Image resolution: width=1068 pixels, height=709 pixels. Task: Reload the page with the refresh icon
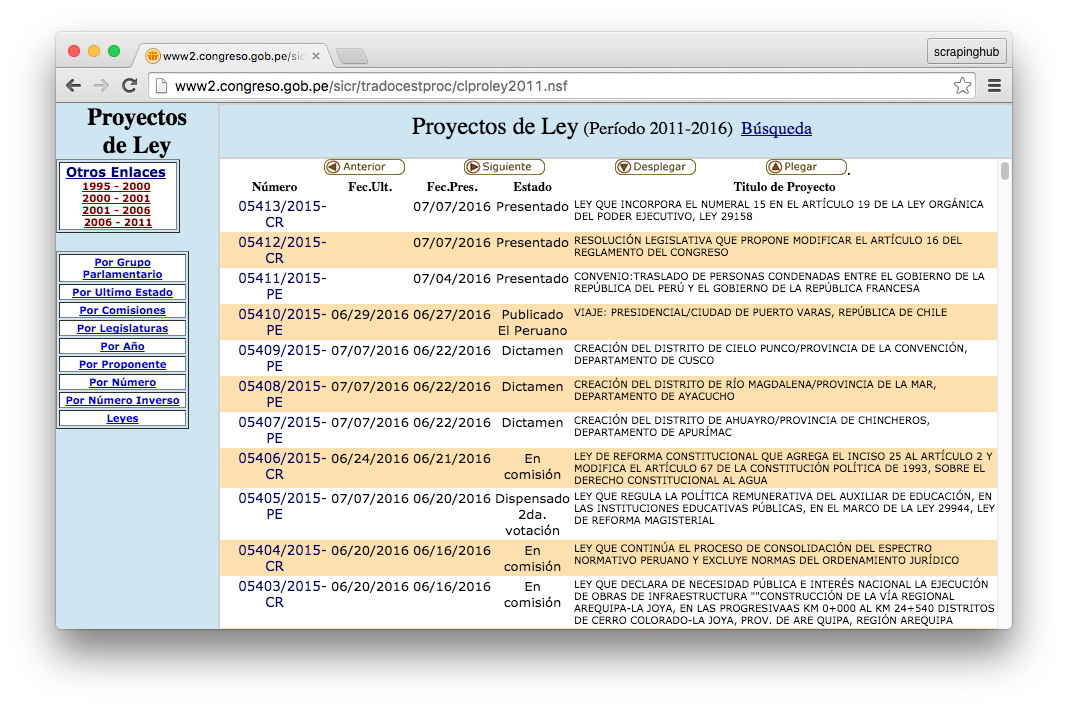129,86
